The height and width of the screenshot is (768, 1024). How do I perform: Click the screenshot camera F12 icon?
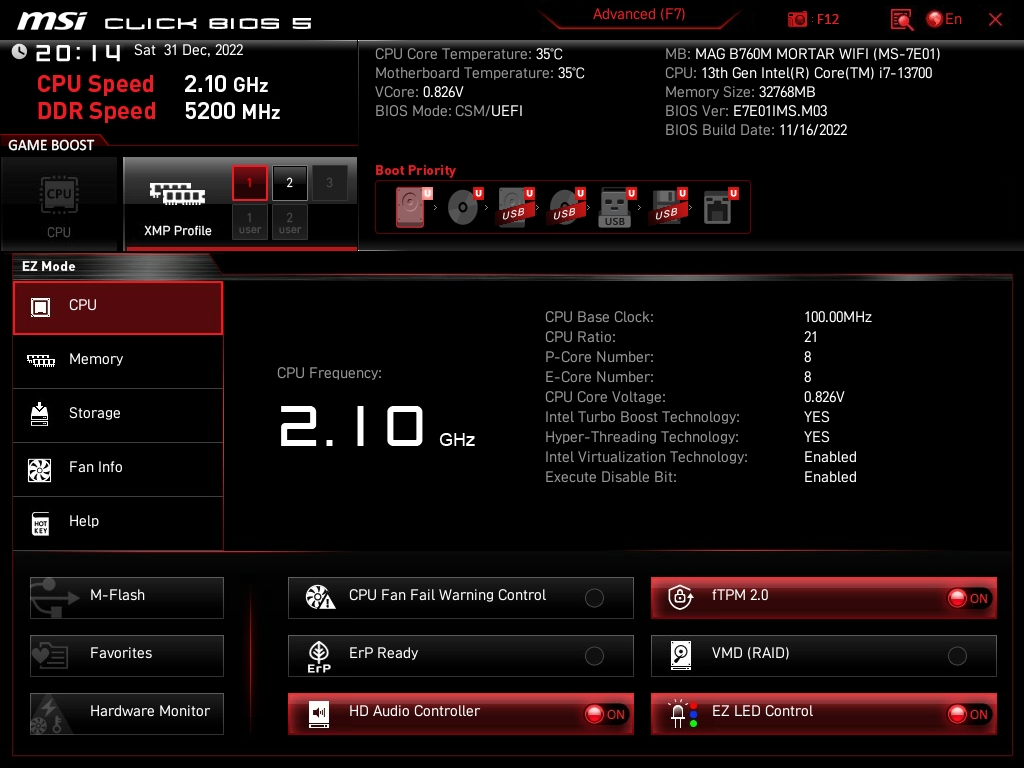pyautogui.click(x=797, y=19)
